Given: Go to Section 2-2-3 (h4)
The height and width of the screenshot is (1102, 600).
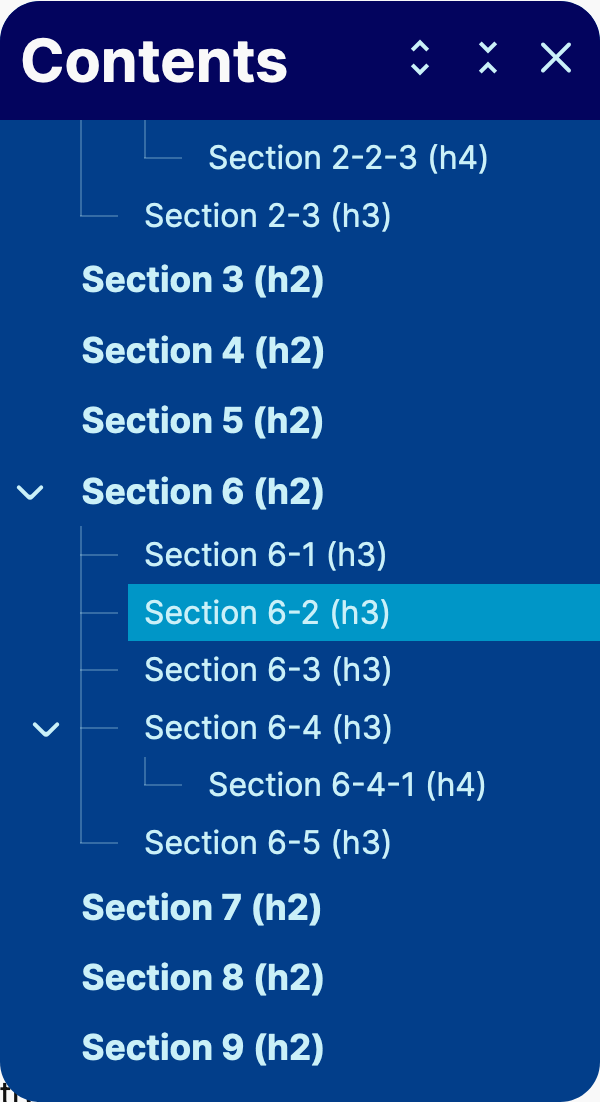Looking at the screenshot, I should coord(347,158).
